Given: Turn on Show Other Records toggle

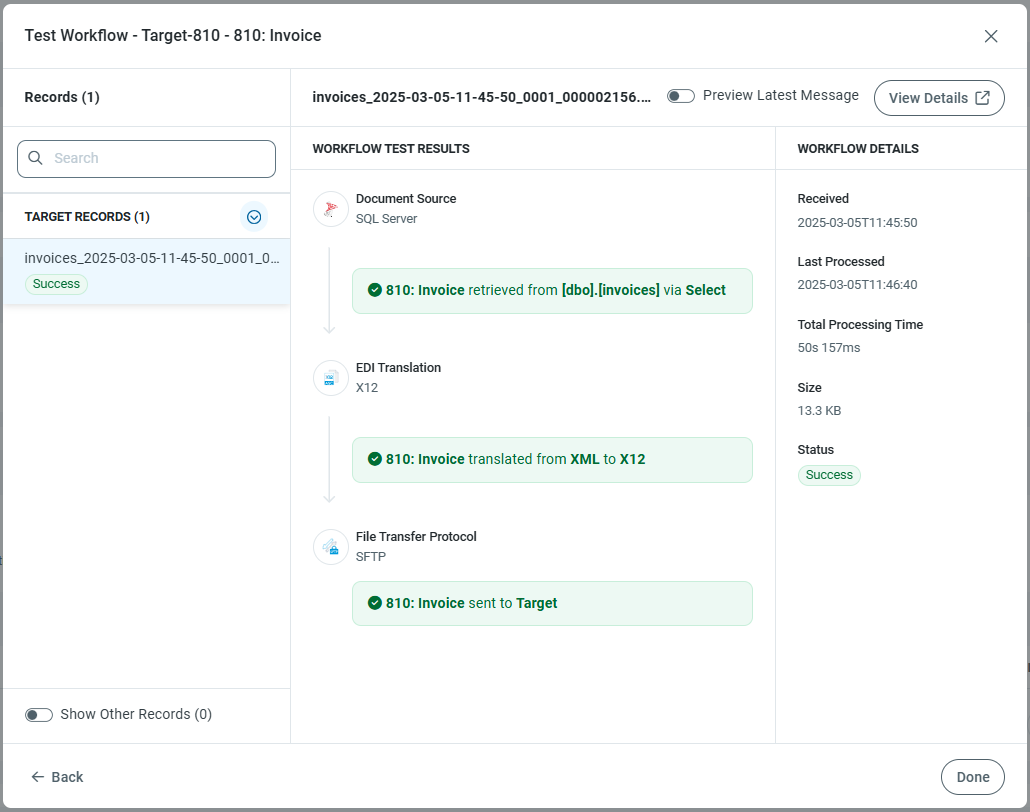Looking at the screenshot, I should click(39, 715).
